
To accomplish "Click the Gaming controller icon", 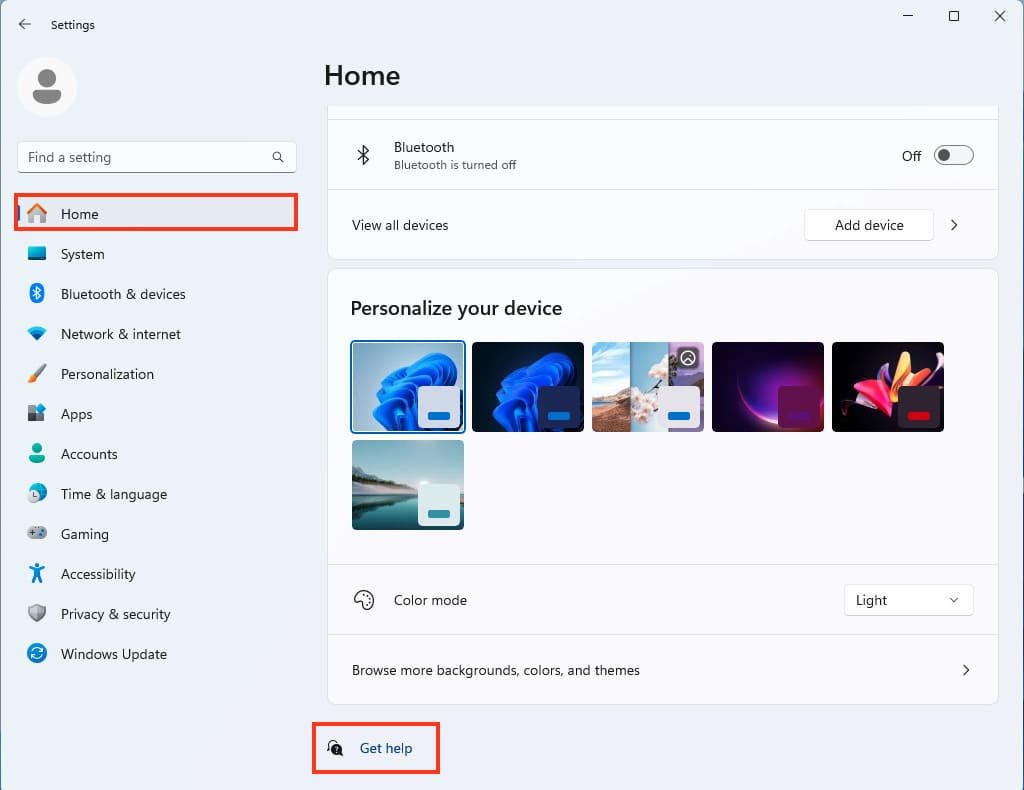I will pos(37,534).
